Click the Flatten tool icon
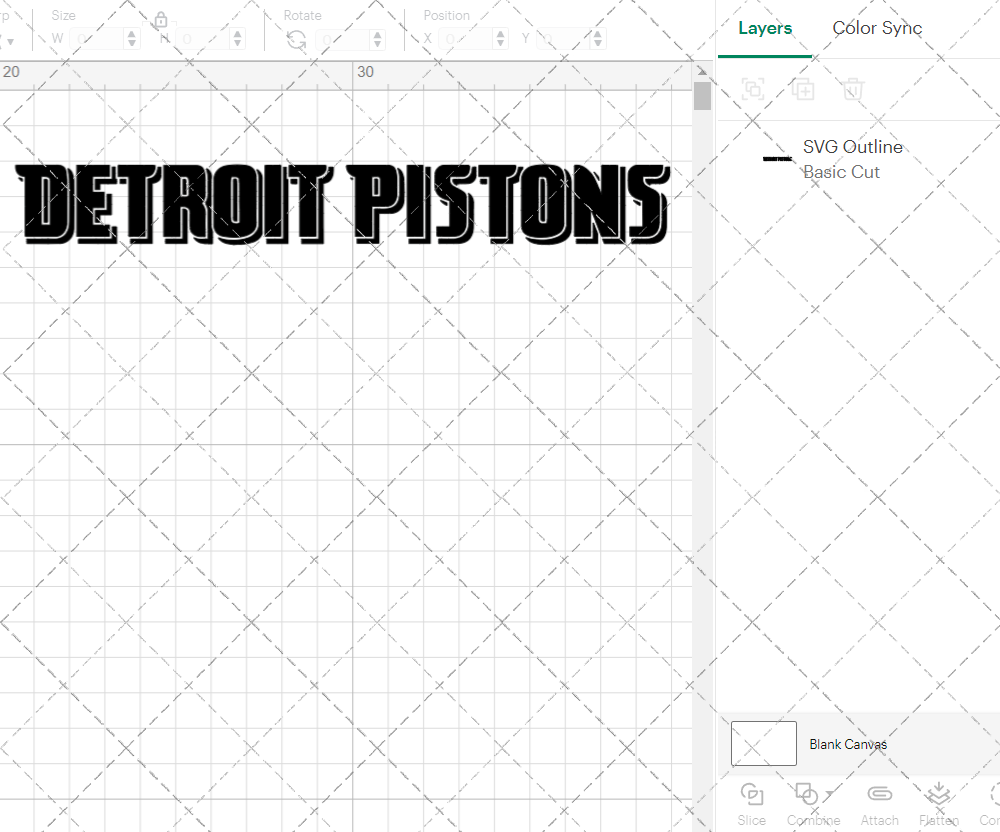 click(x=938, y=795)
